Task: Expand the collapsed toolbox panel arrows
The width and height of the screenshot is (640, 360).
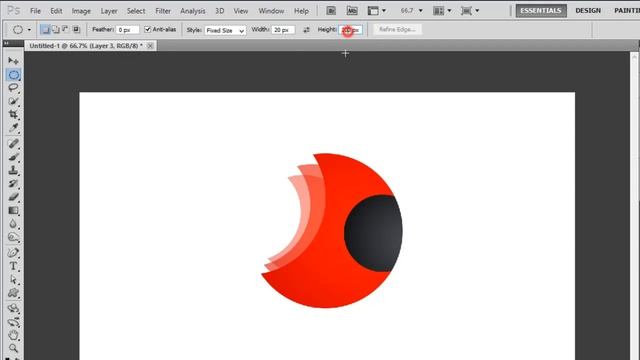Action: (x=6, y=43)
